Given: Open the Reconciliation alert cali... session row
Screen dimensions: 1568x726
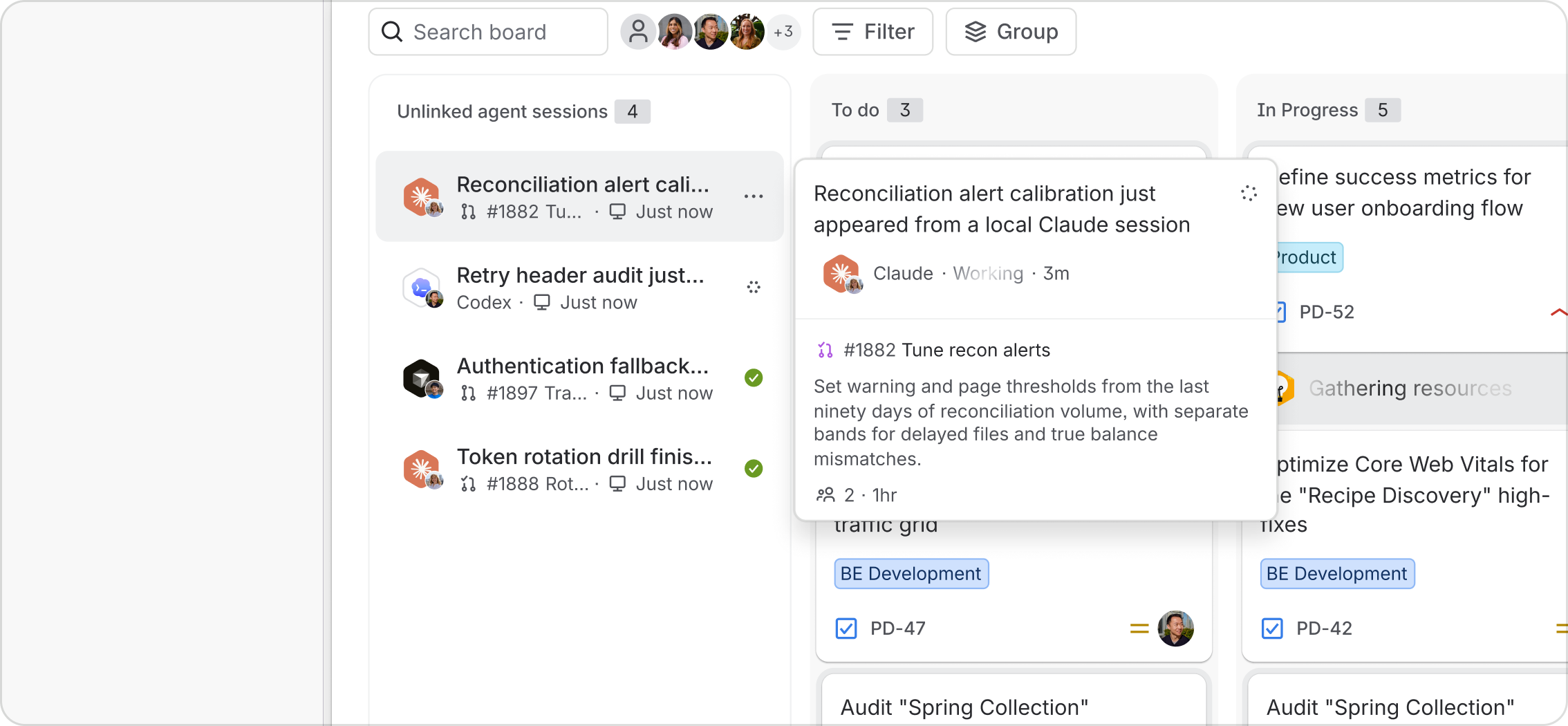Looking at the screenshot, I should pos(579,196).
